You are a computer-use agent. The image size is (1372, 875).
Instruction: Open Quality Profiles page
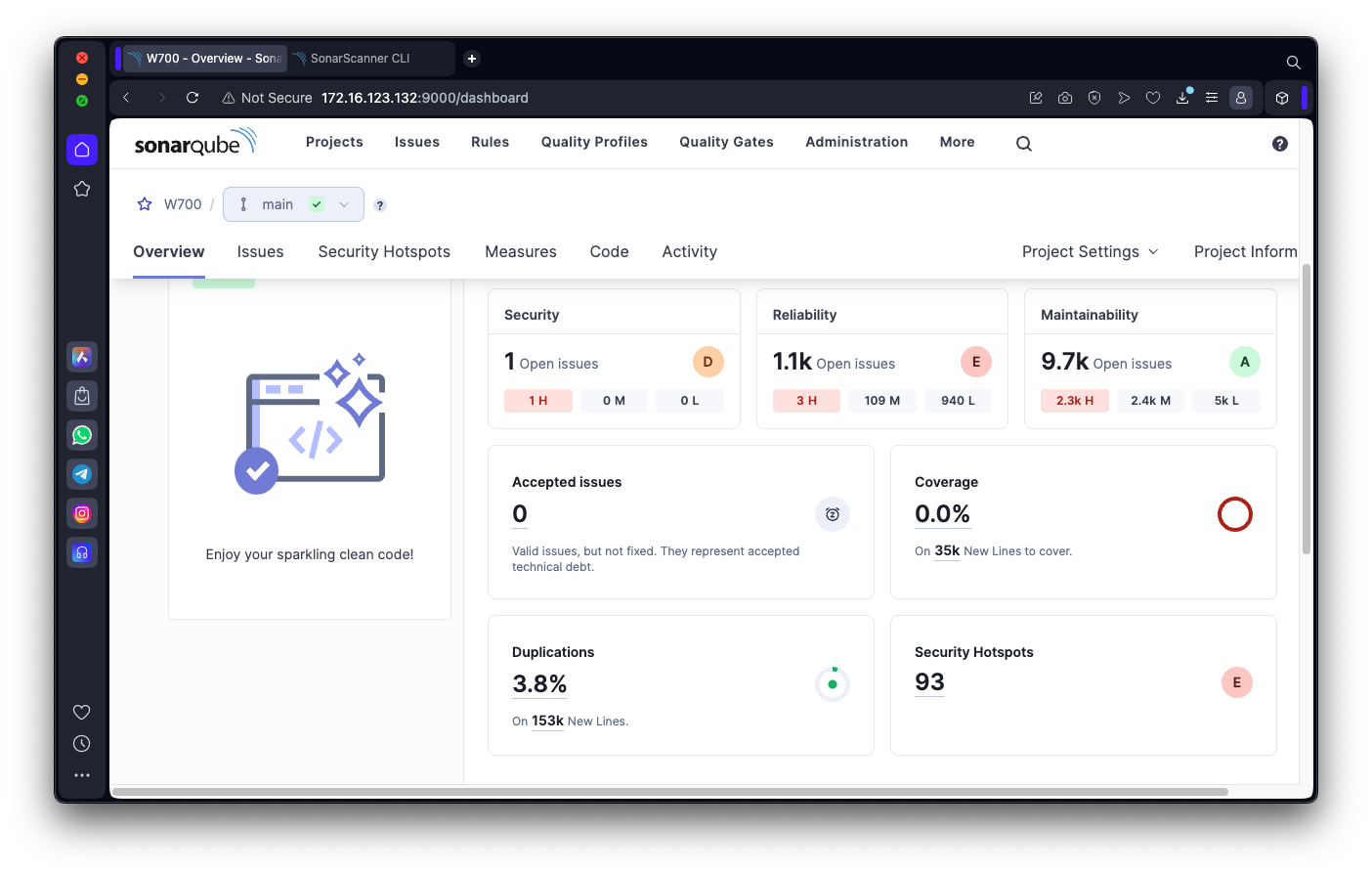pyautogui.click(x=594, y=142)
